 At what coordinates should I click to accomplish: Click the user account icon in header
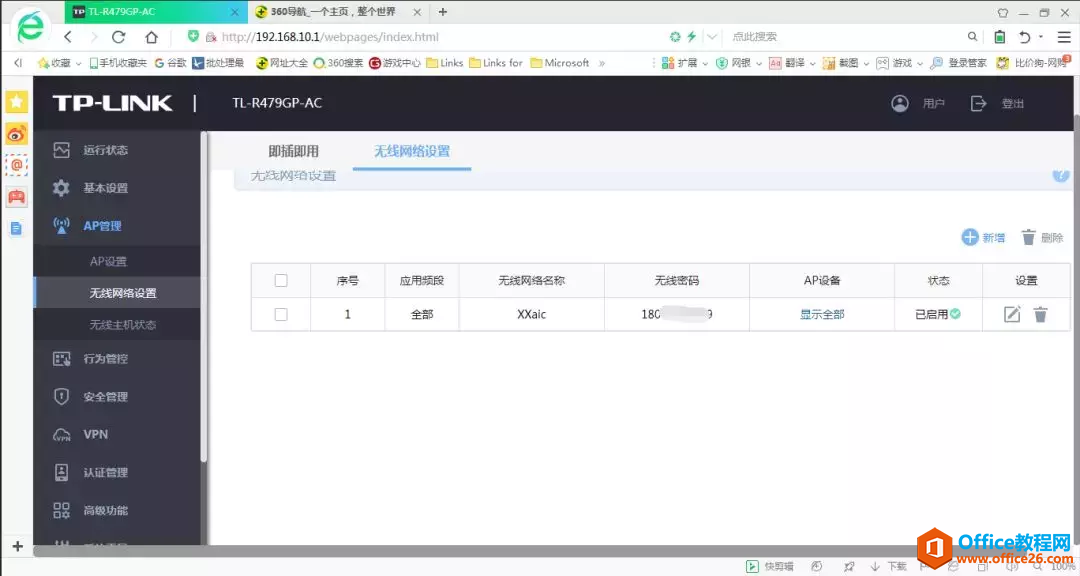[900, 103]
